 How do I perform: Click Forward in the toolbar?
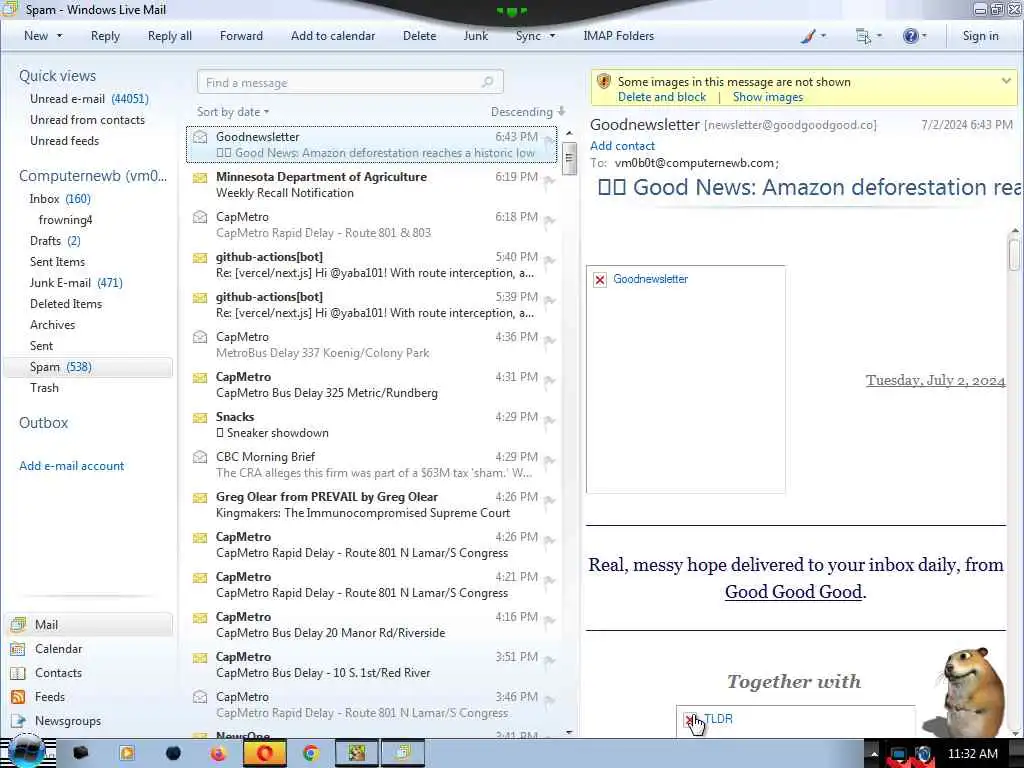(241, 36)
